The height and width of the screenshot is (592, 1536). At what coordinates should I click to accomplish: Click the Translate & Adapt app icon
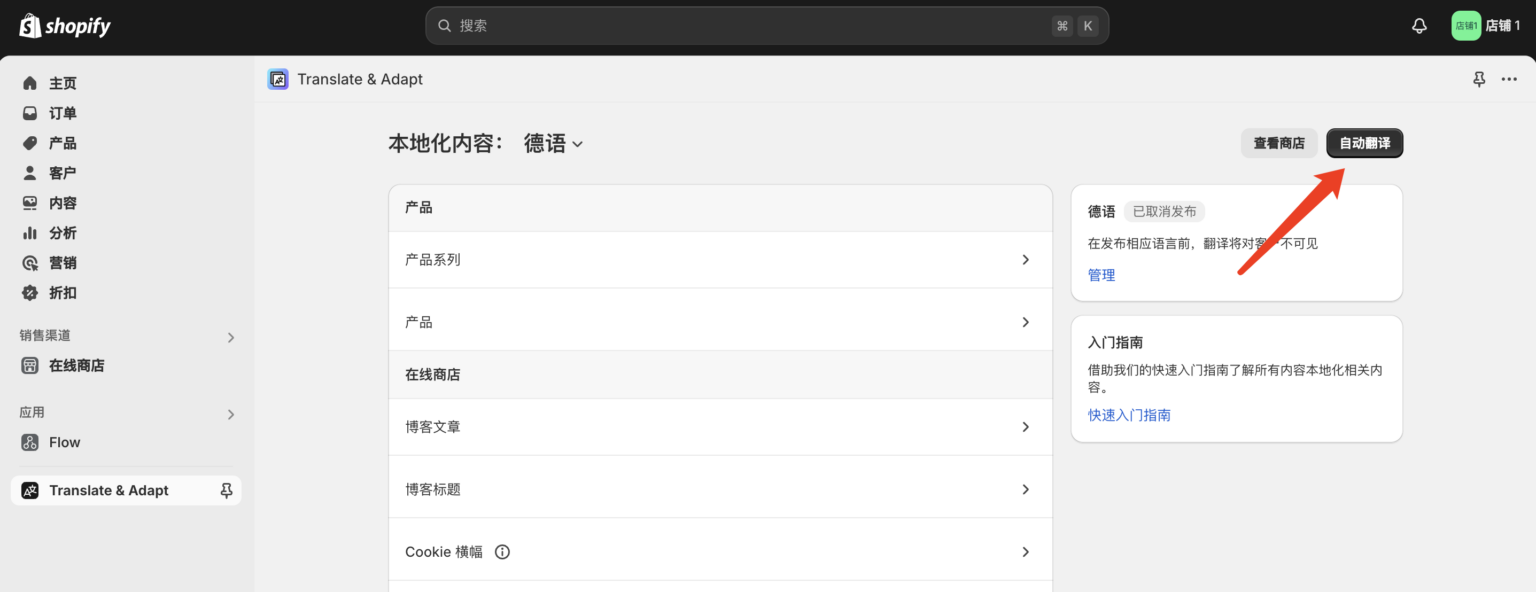278,79
